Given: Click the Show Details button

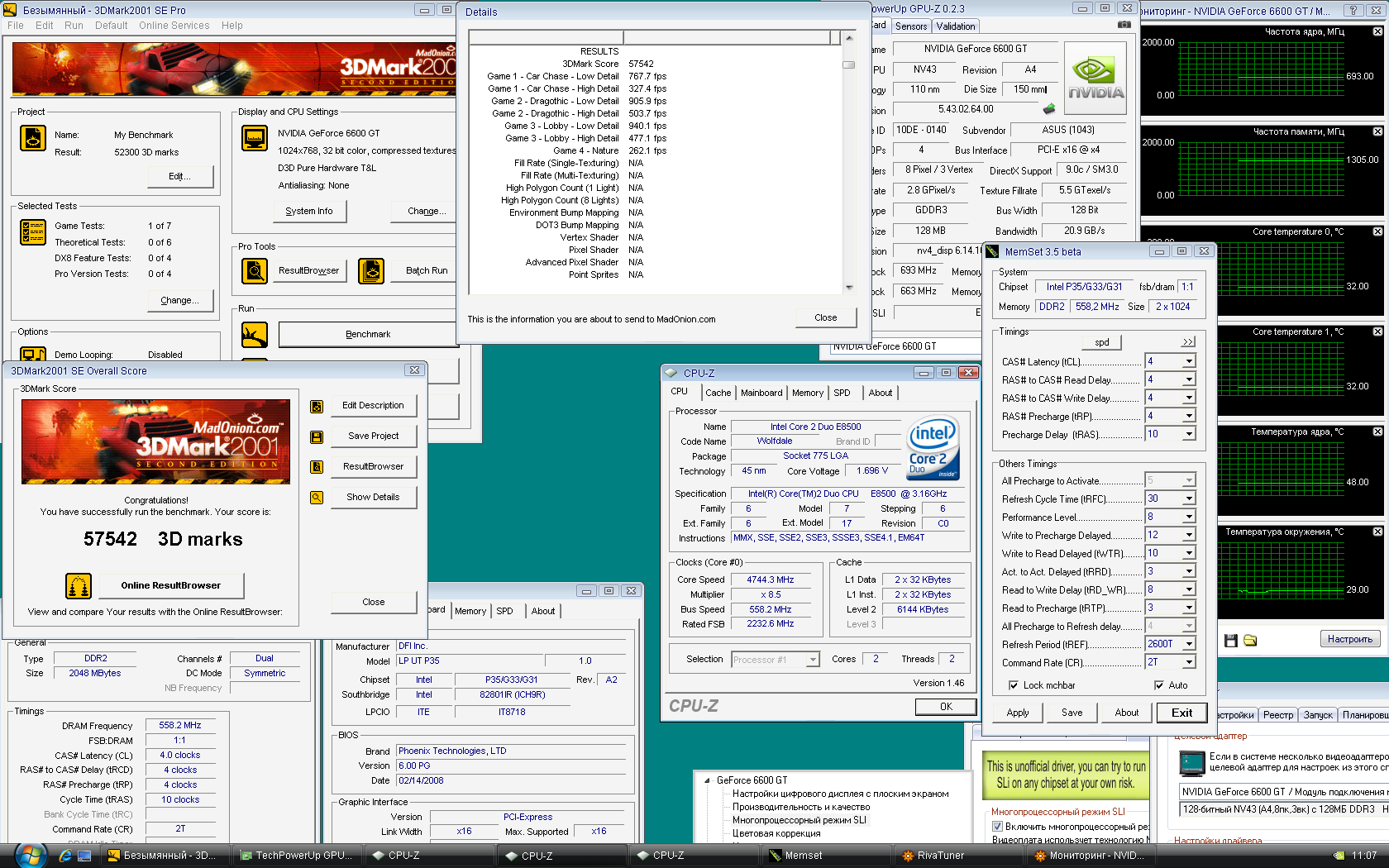Looking at the screenshot, I should pyautogui.click(x=373, y=498).
